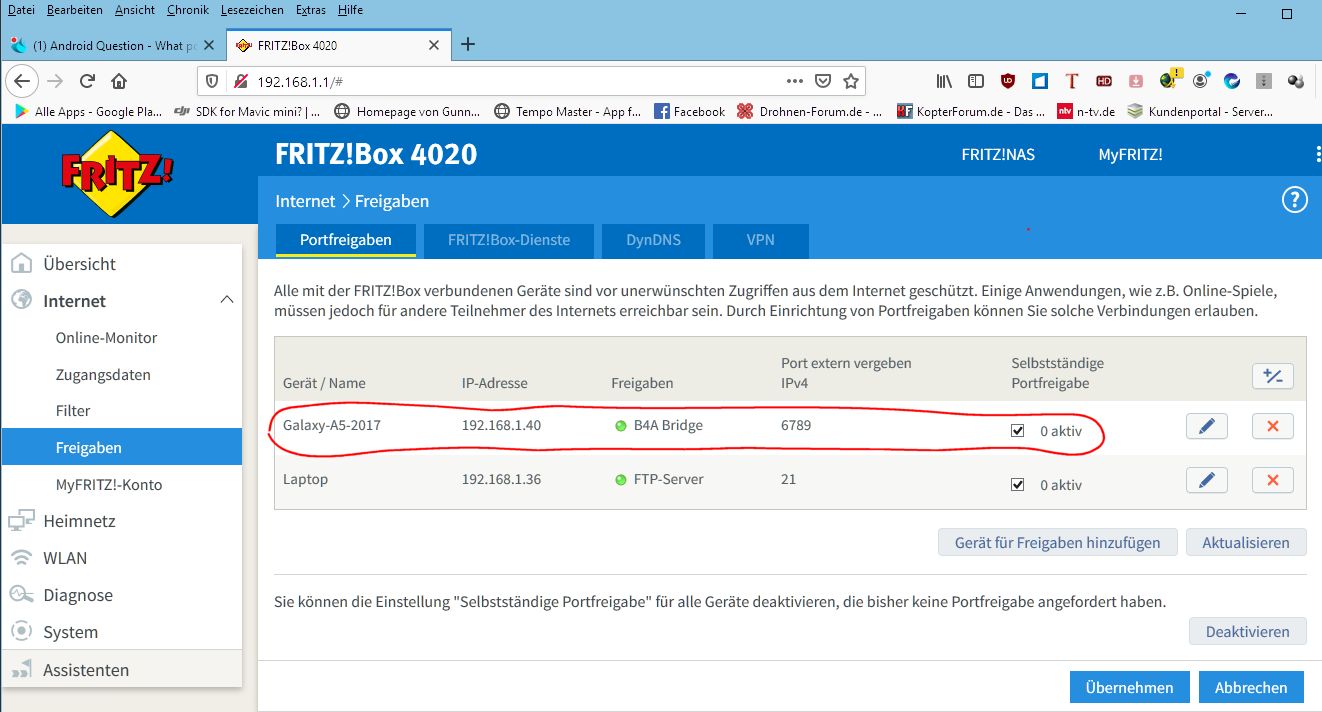Image resolution: width=1322 pixels, height=712 pixels.
Task: Open FRITZ!NAS link
Action: (998, 154)
